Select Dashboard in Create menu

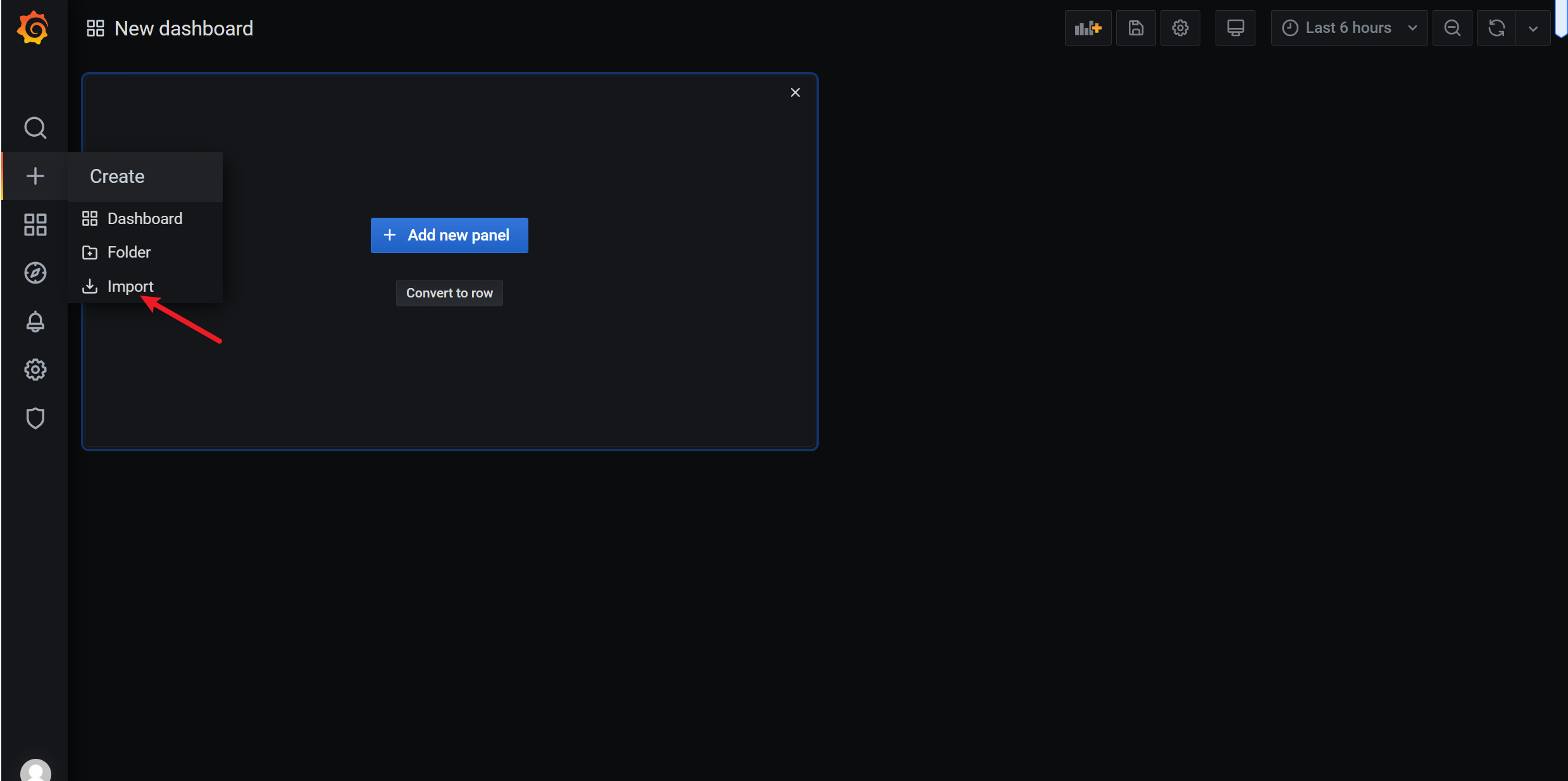click(x=145, y=218)
